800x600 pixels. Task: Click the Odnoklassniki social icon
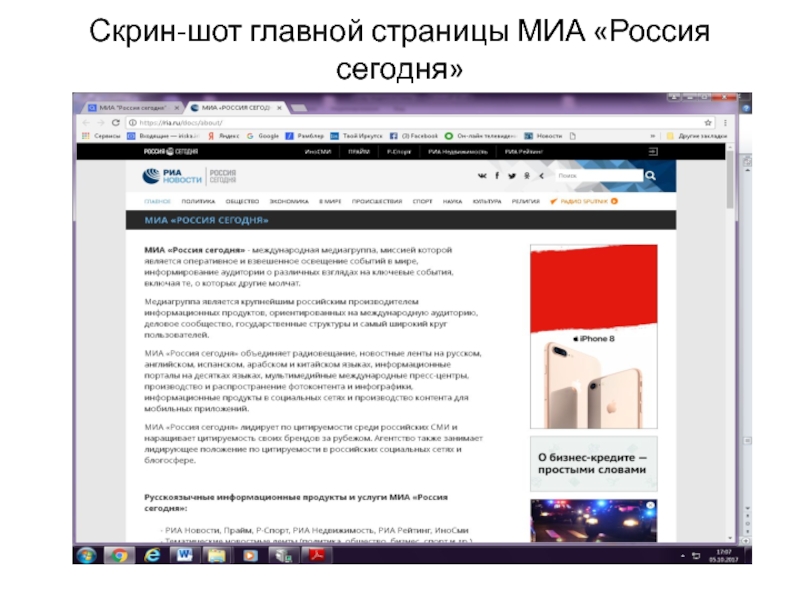click(526, 175)
